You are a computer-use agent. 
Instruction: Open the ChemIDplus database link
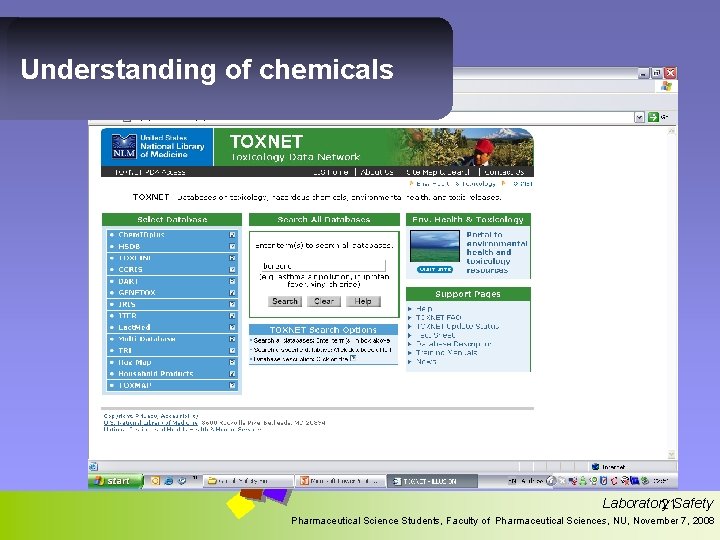pyautogui.click(x=141, y=235)
